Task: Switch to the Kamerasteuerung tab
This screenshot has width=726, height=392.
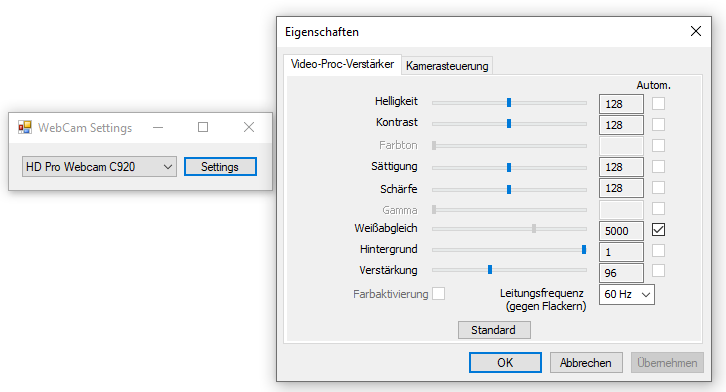Action: click(x=447, y=66)
